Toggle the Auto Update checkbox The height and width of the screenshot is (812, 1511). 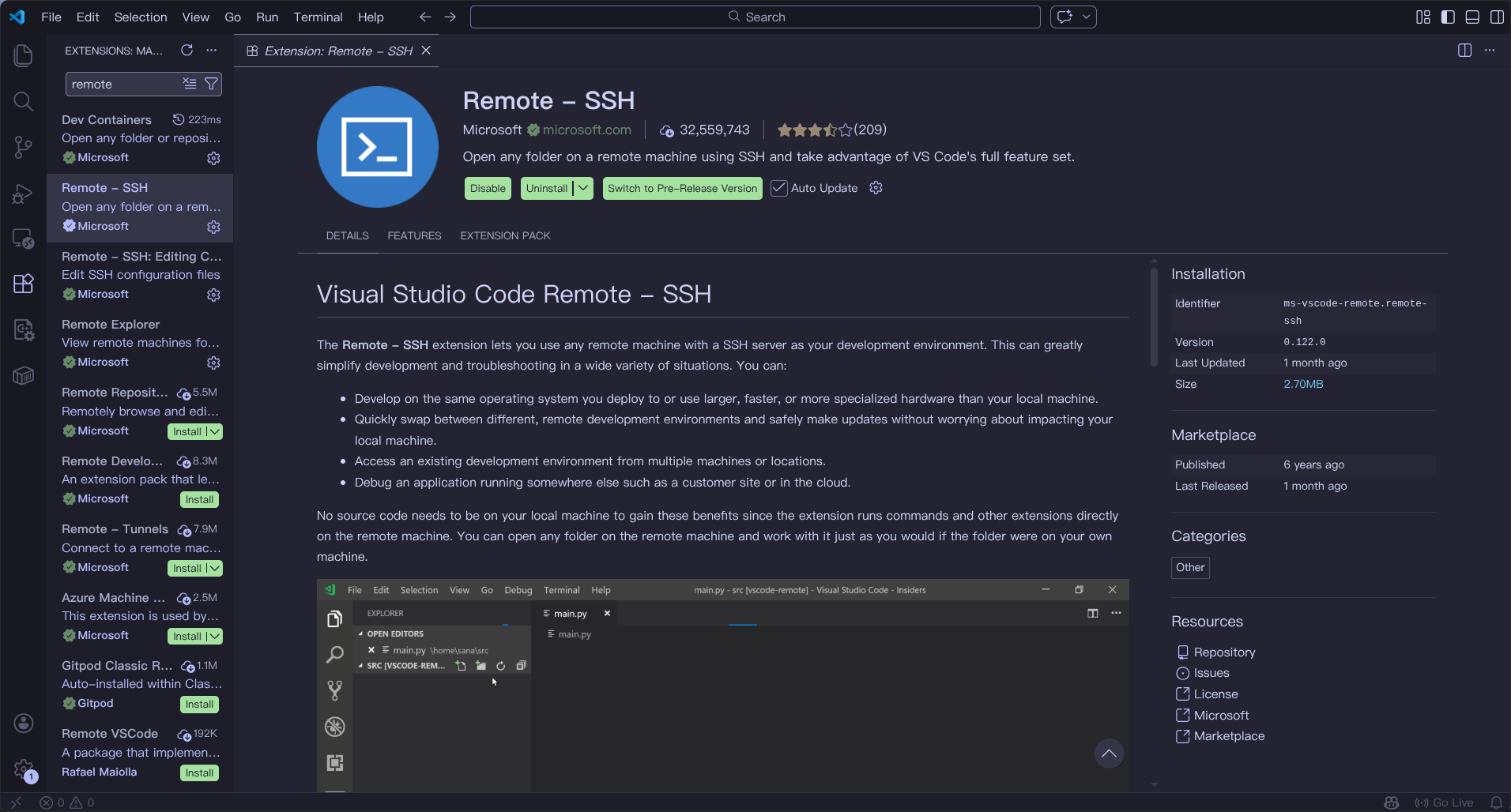(779, 188)
